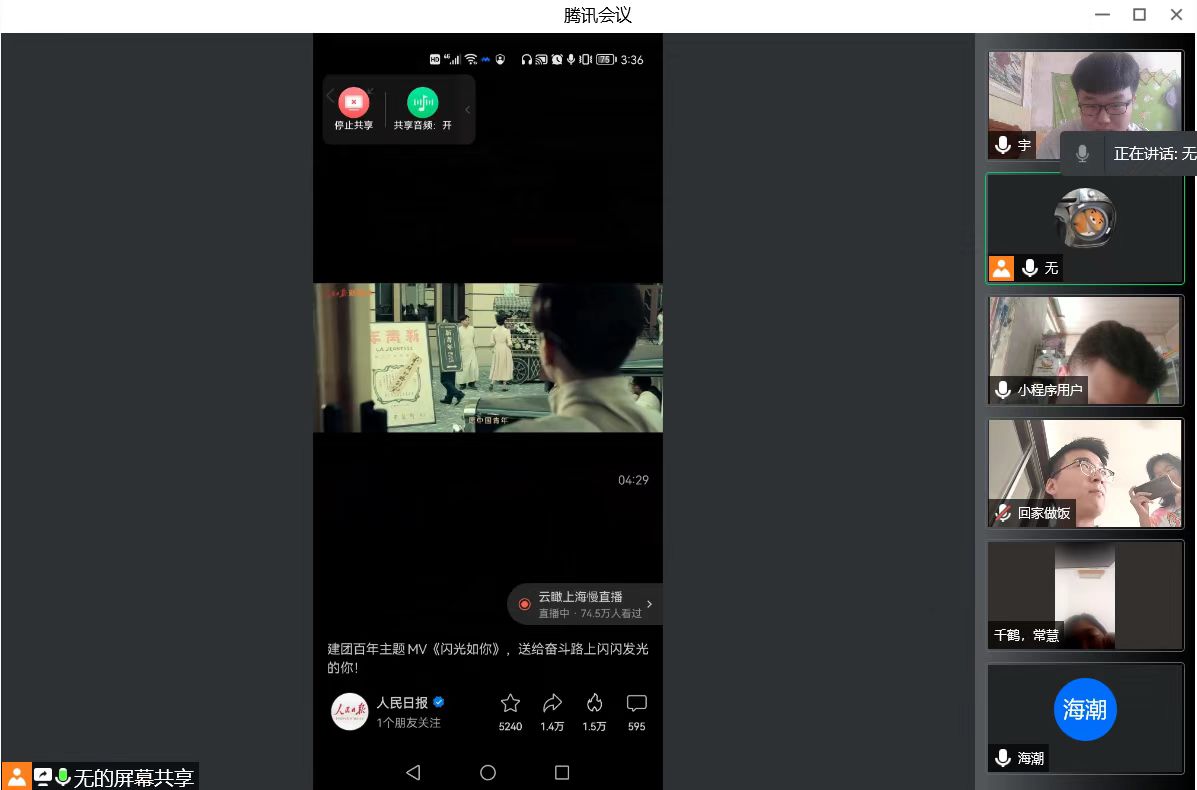The width and height of the screenshot is (1197, 790).
Task: Toggle microphone icon on 宇's video tile
Action: (1003, 146)
